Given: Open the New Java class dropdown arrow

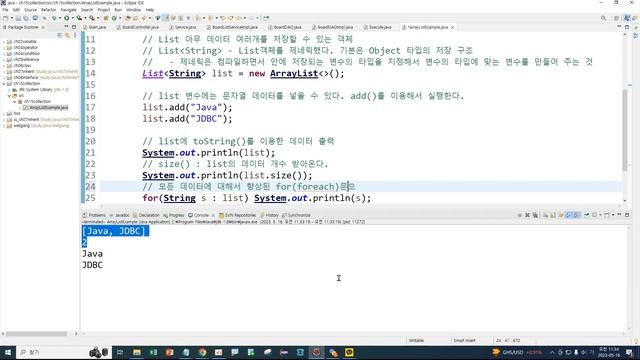Looking at the screenshot, I should click(x=120, y=18).
